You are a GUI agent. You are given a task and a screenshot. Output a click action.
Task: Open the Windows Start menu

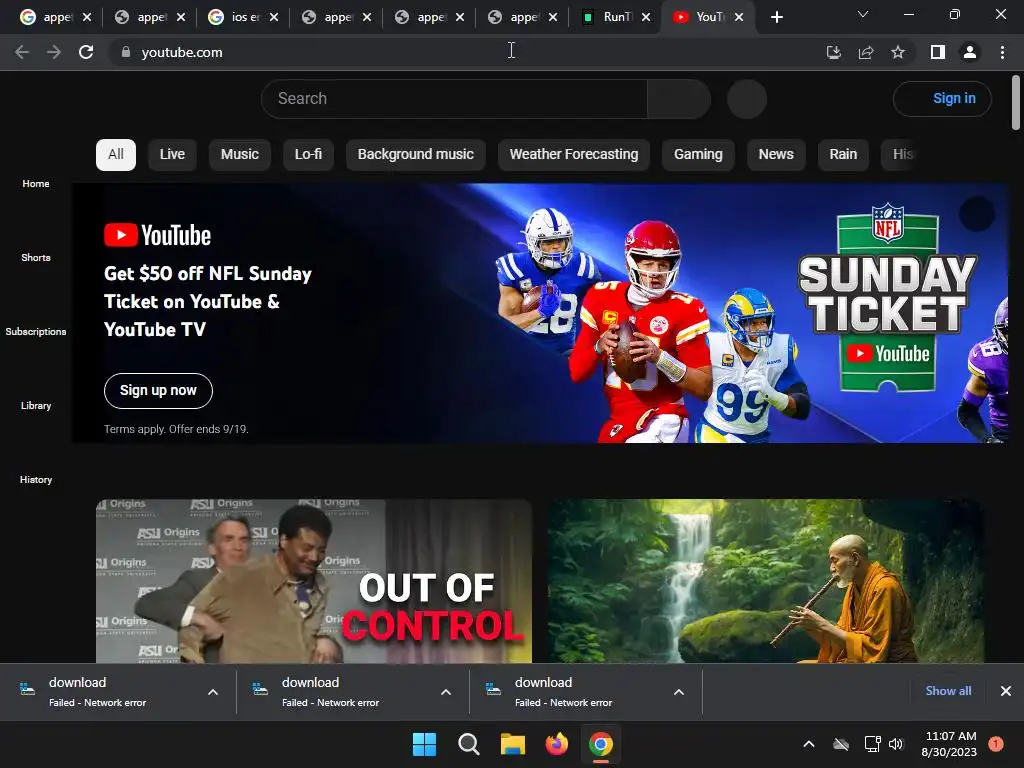(x=424, y=744)
